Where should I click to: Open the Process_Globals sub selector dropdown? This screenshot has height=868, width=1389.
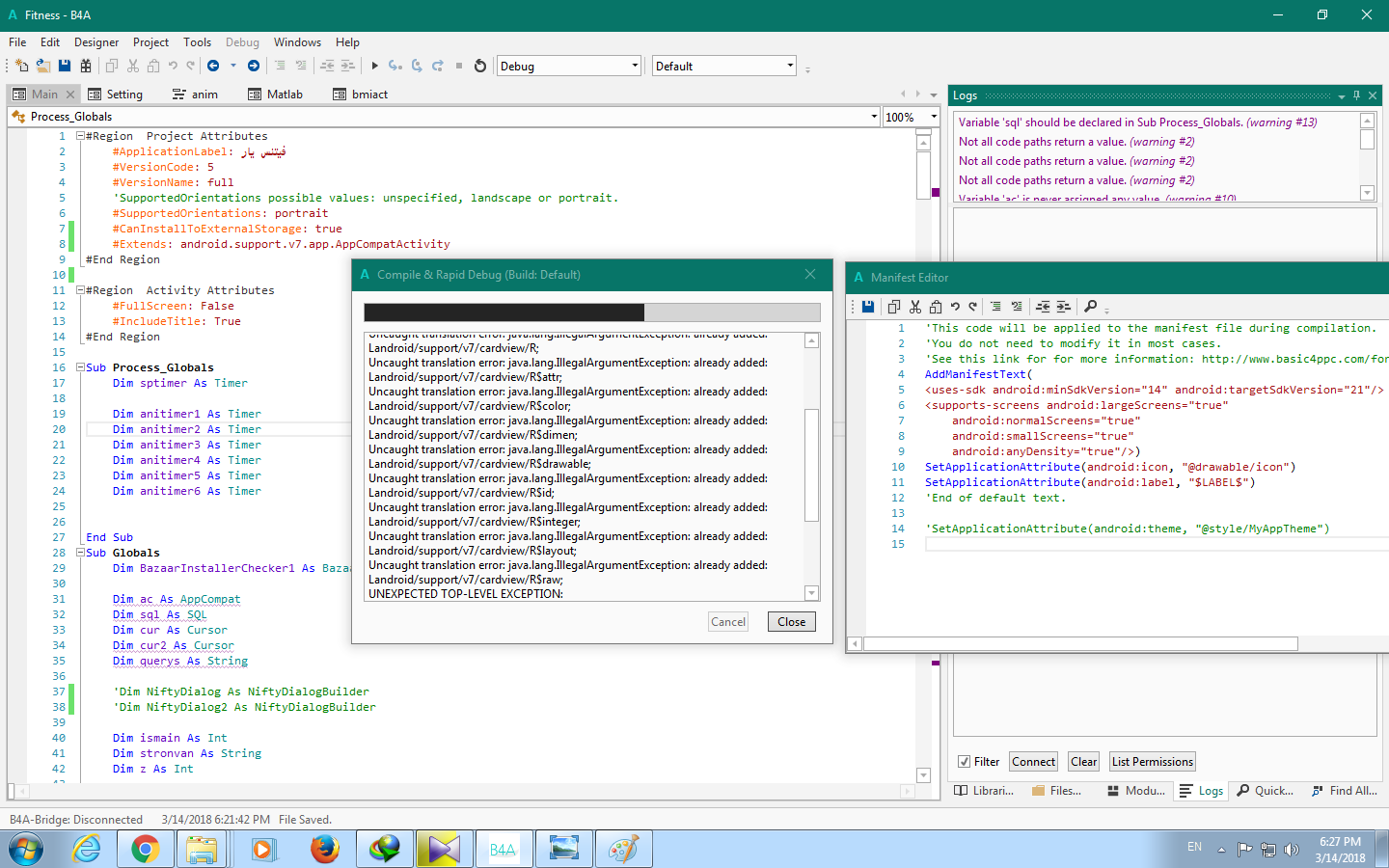click(x=874, y=117)
